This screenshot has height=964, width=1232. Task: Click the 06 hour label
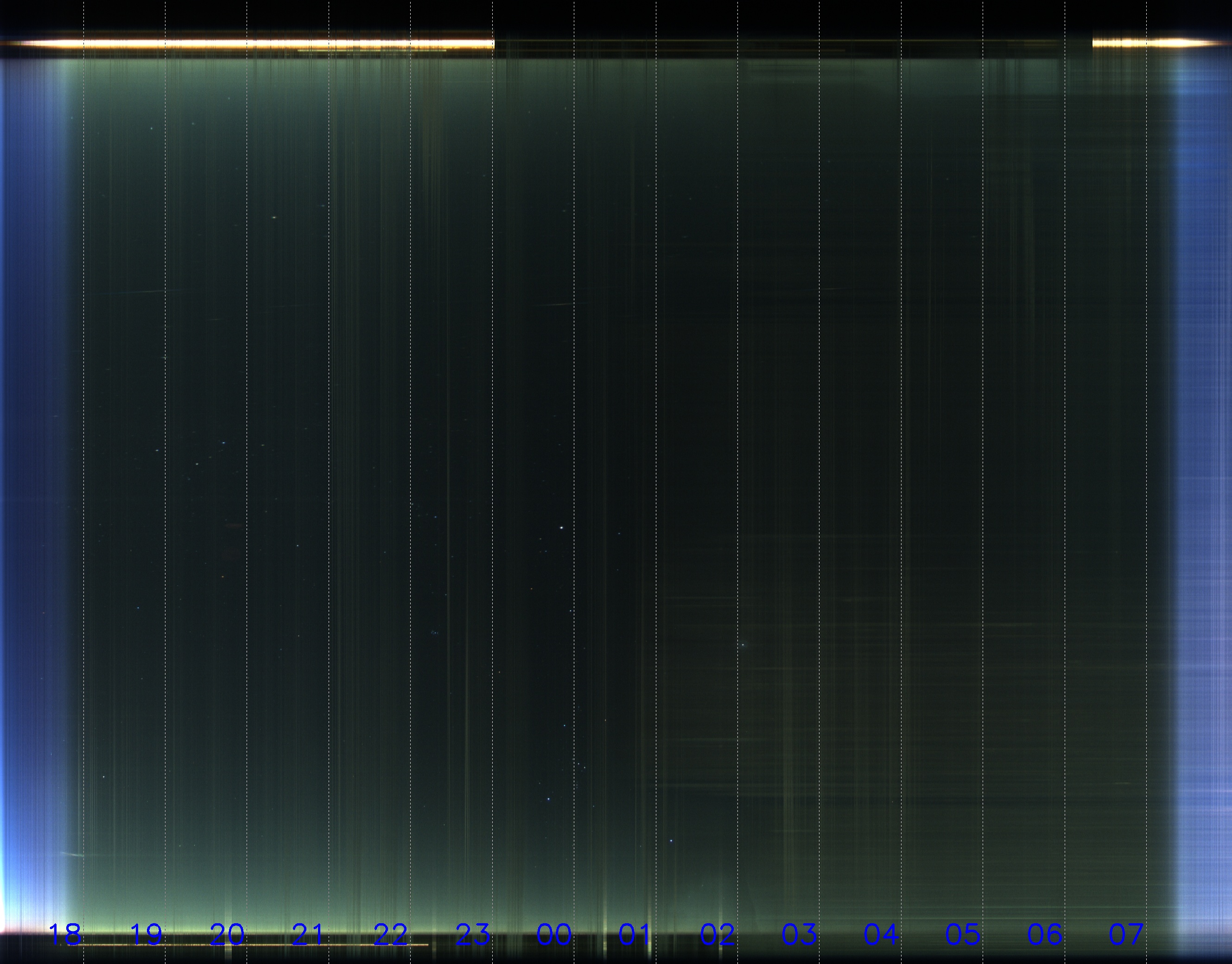1045,934
